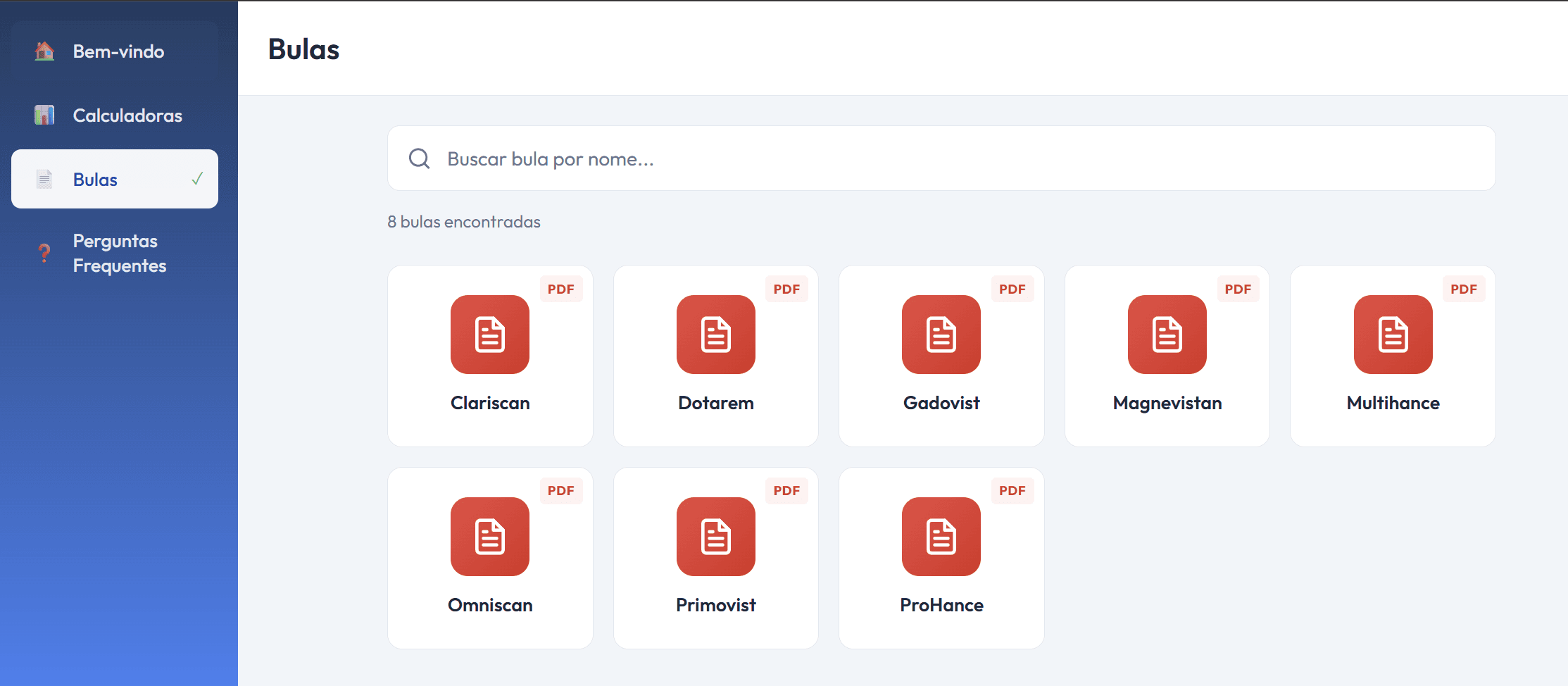Navigate to Perguntas Frequentes

(119, 253)
